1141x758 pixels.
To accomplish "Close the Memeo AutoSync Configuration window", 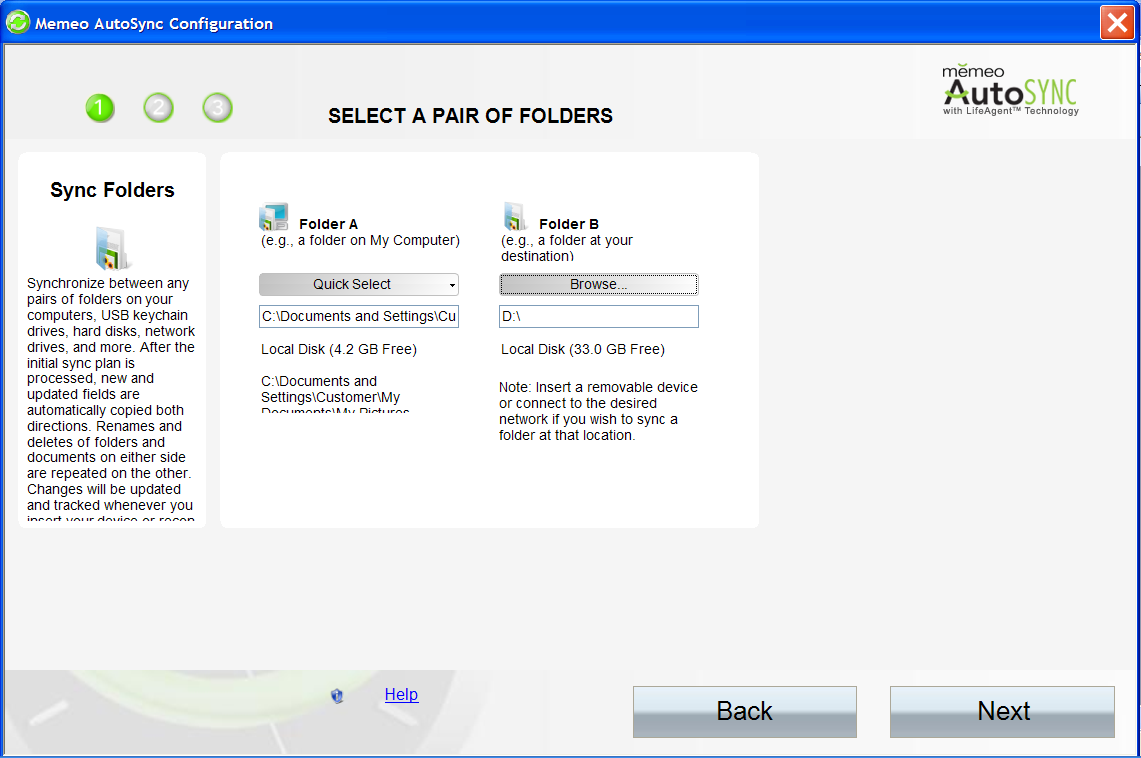I will (1117, 23).
